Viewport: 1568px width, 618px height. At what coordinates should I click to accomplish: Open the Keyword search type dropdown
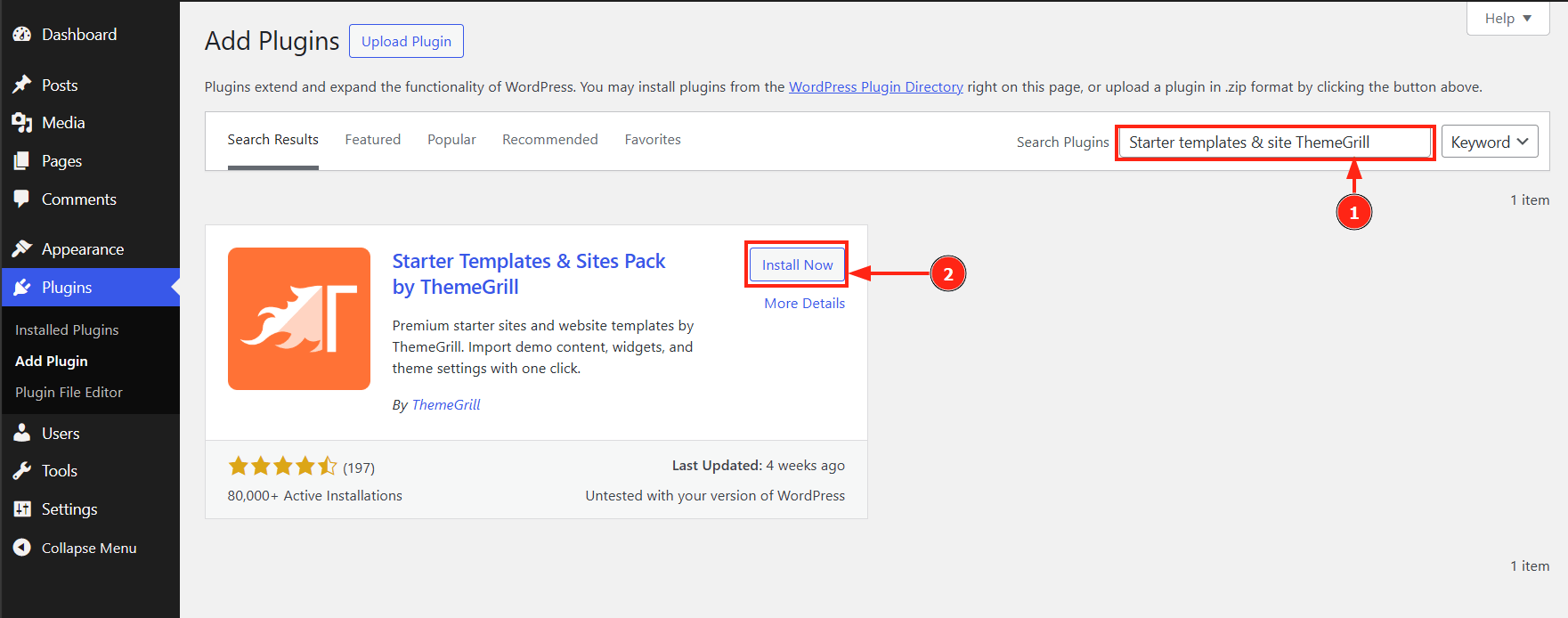coord(1490,142)
